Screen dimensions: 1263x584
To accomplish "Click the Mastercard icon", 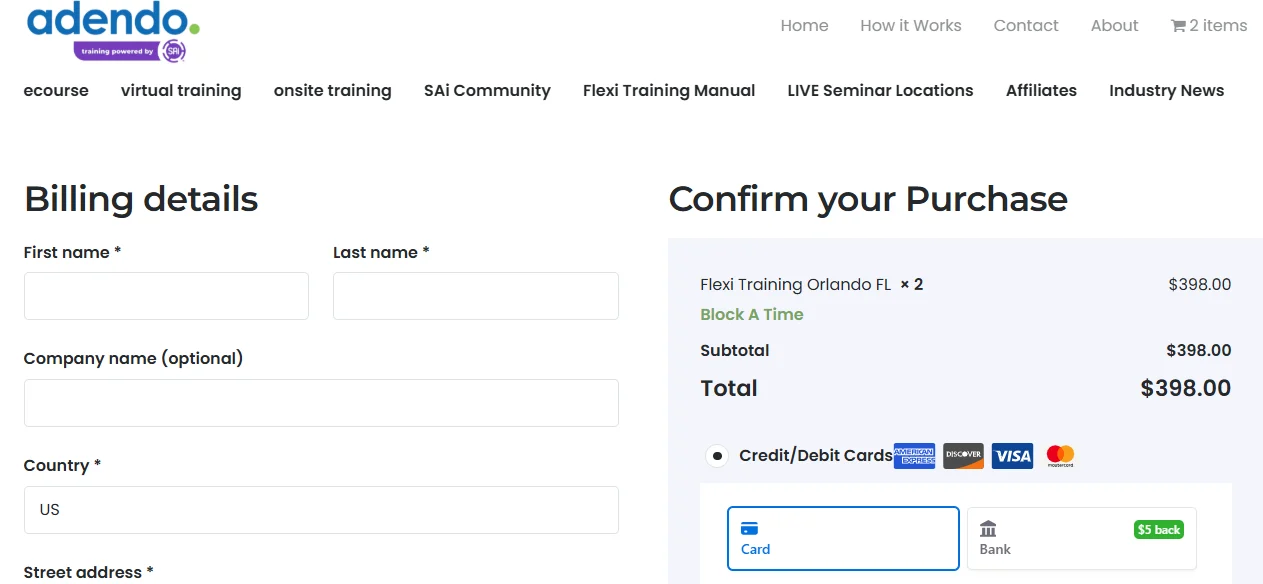I will click(1060, 456).
